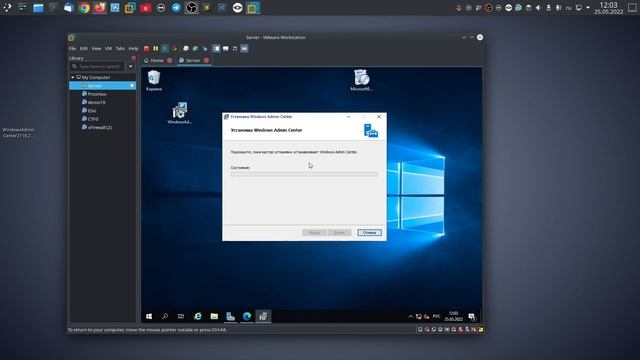
Task: Toggle the show library view toolbar icon
Action: [x=216, y=49]
